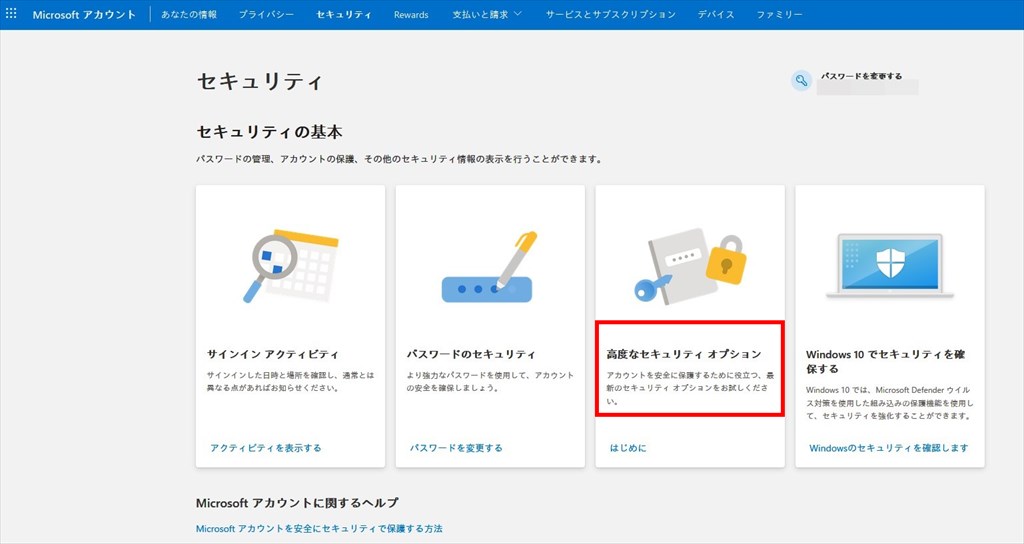1024x544 pixels.
Task: Click the アクティビティを表示する link
Action: (266, 448)
